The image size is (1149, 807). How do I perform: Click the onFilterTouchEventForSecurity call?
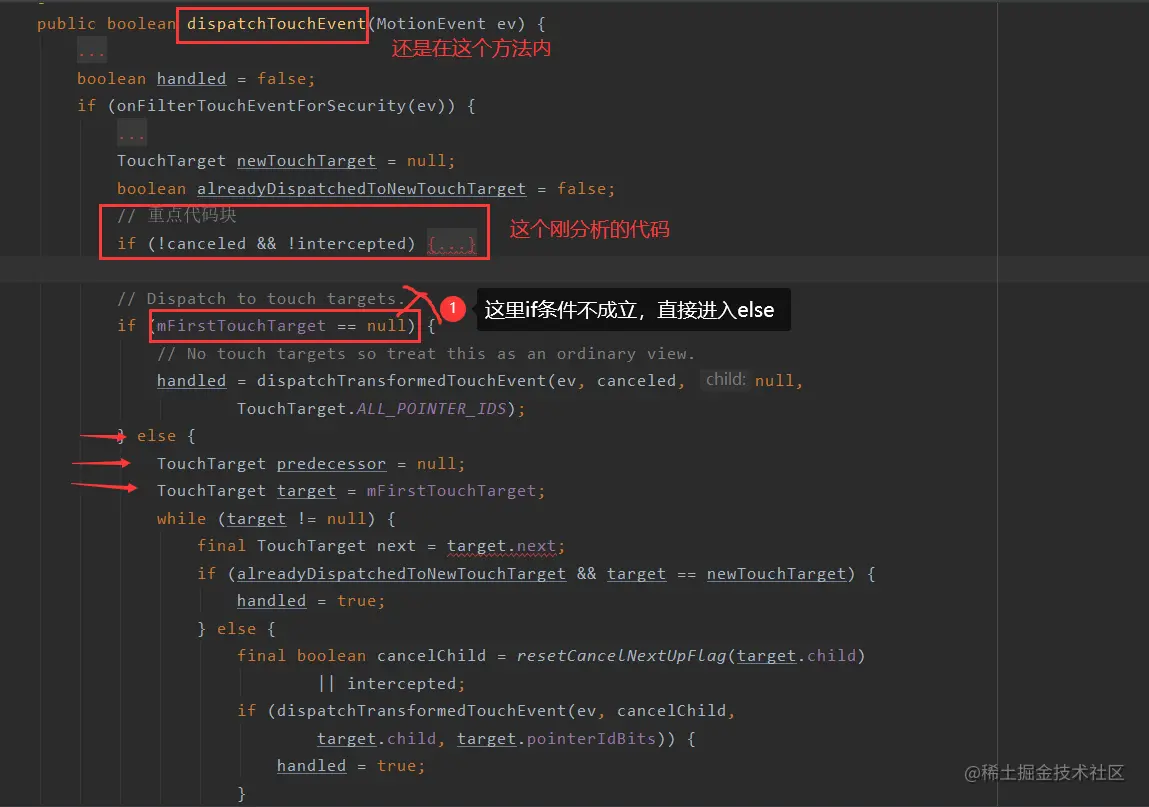tap(261, 106)
